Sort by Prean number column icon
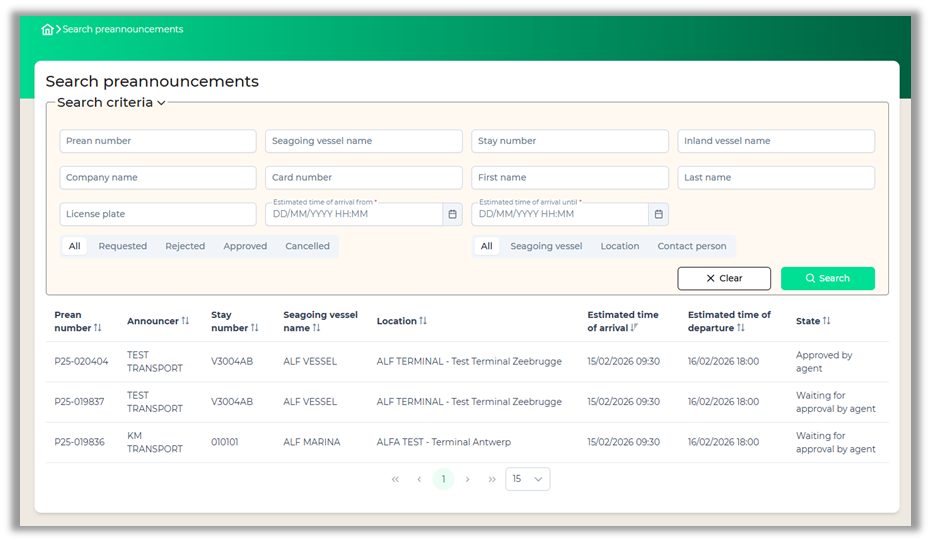The height and width of the screenshot is (542, 931). (98, 328)
